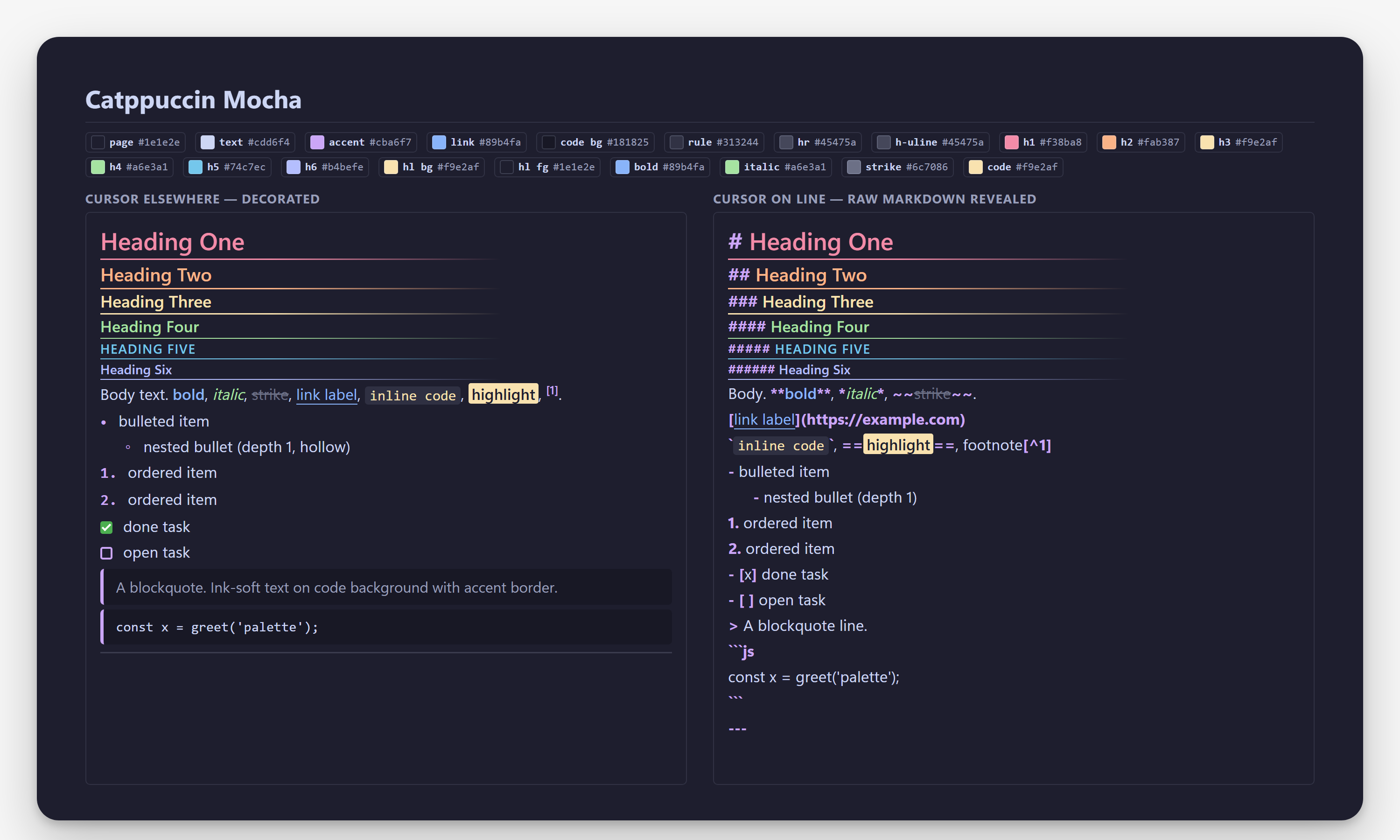Click the raw ~~strike~~ markdown text

coord(932,393)
